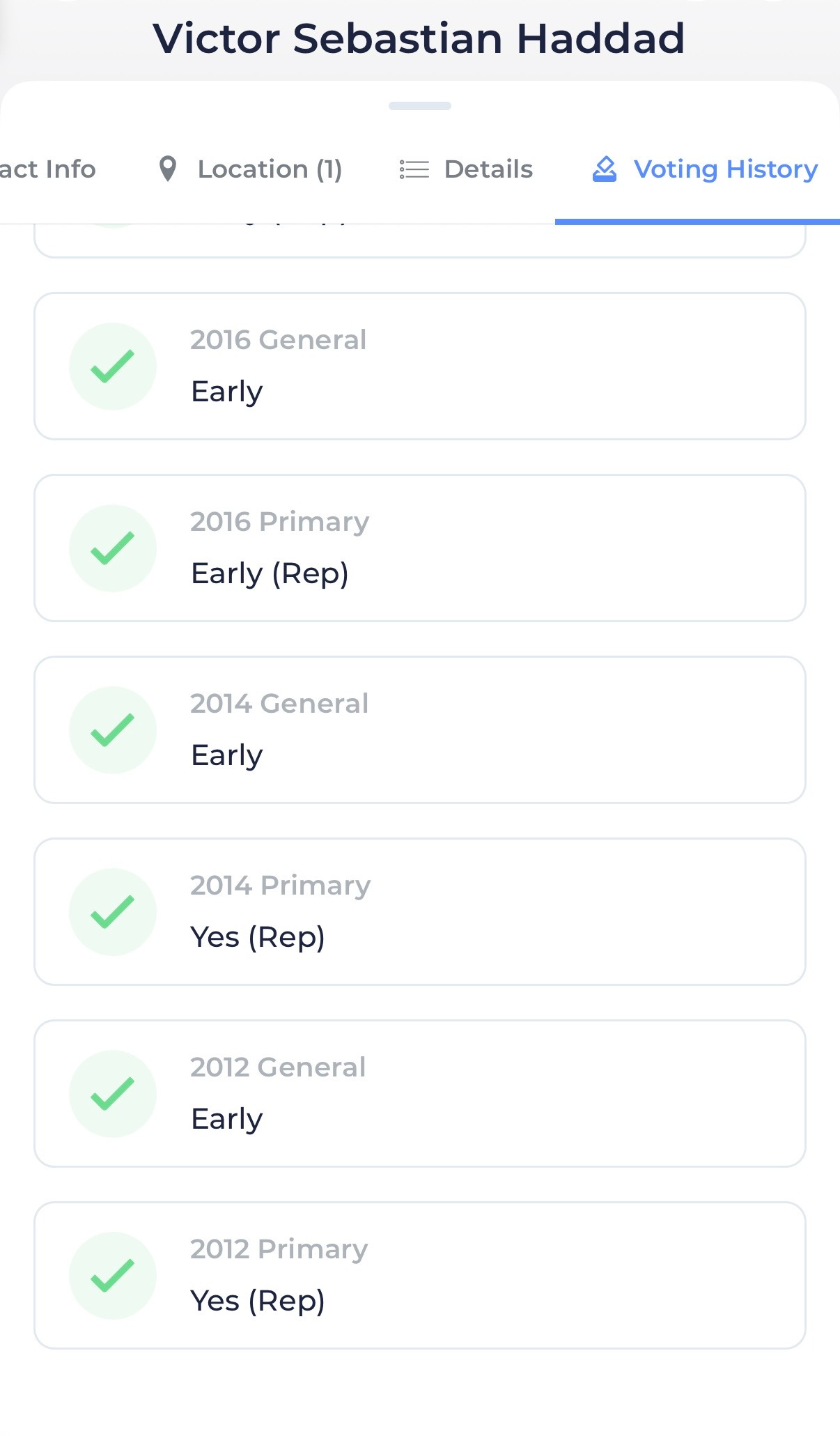Tap the 2014 Primary green checkmark
This screenshot has height=1436, width=840.
112,912
